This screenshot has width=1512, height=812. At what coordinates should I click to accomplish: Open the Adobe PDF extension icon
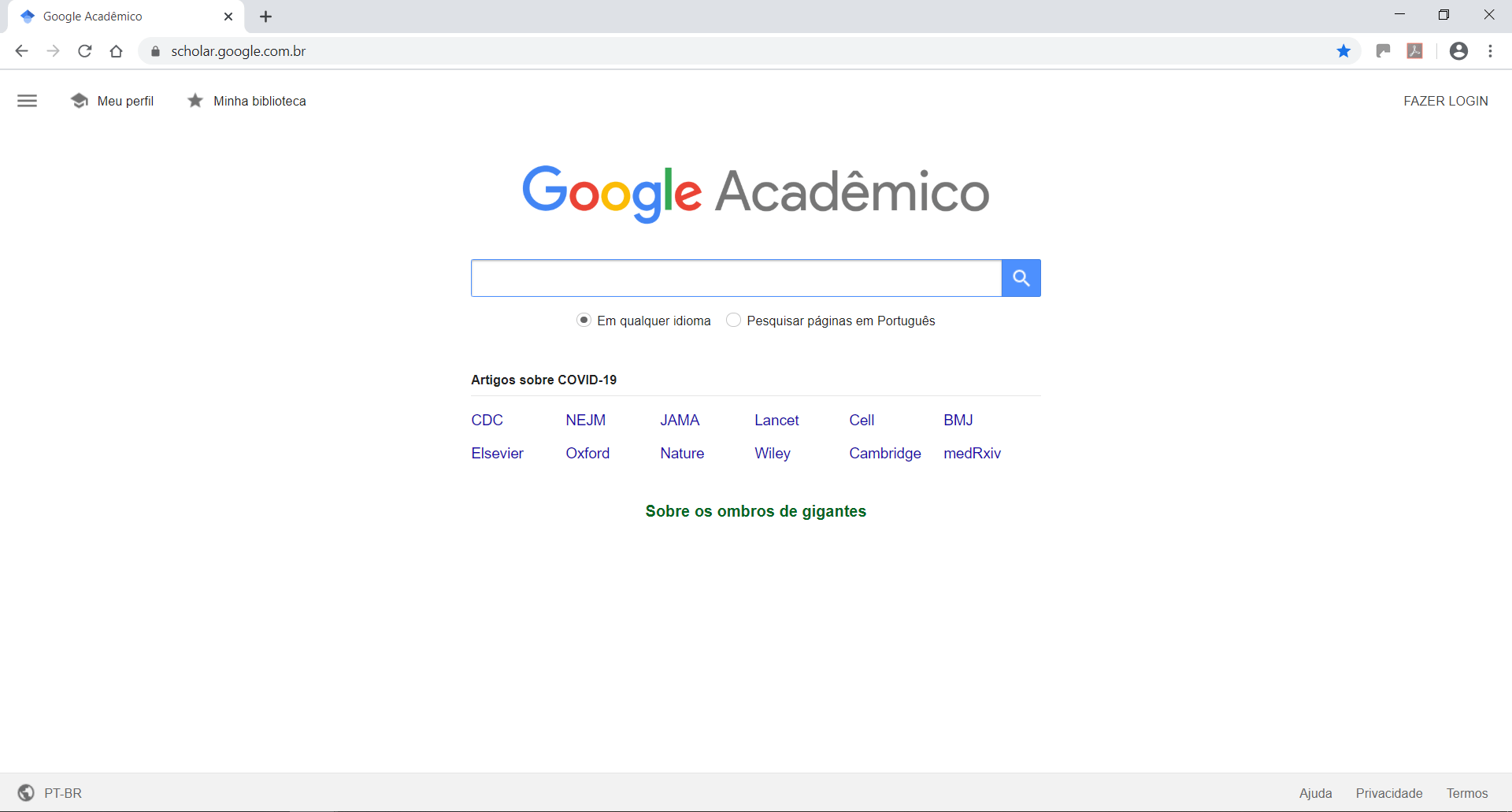click(x=1415, y=50)
